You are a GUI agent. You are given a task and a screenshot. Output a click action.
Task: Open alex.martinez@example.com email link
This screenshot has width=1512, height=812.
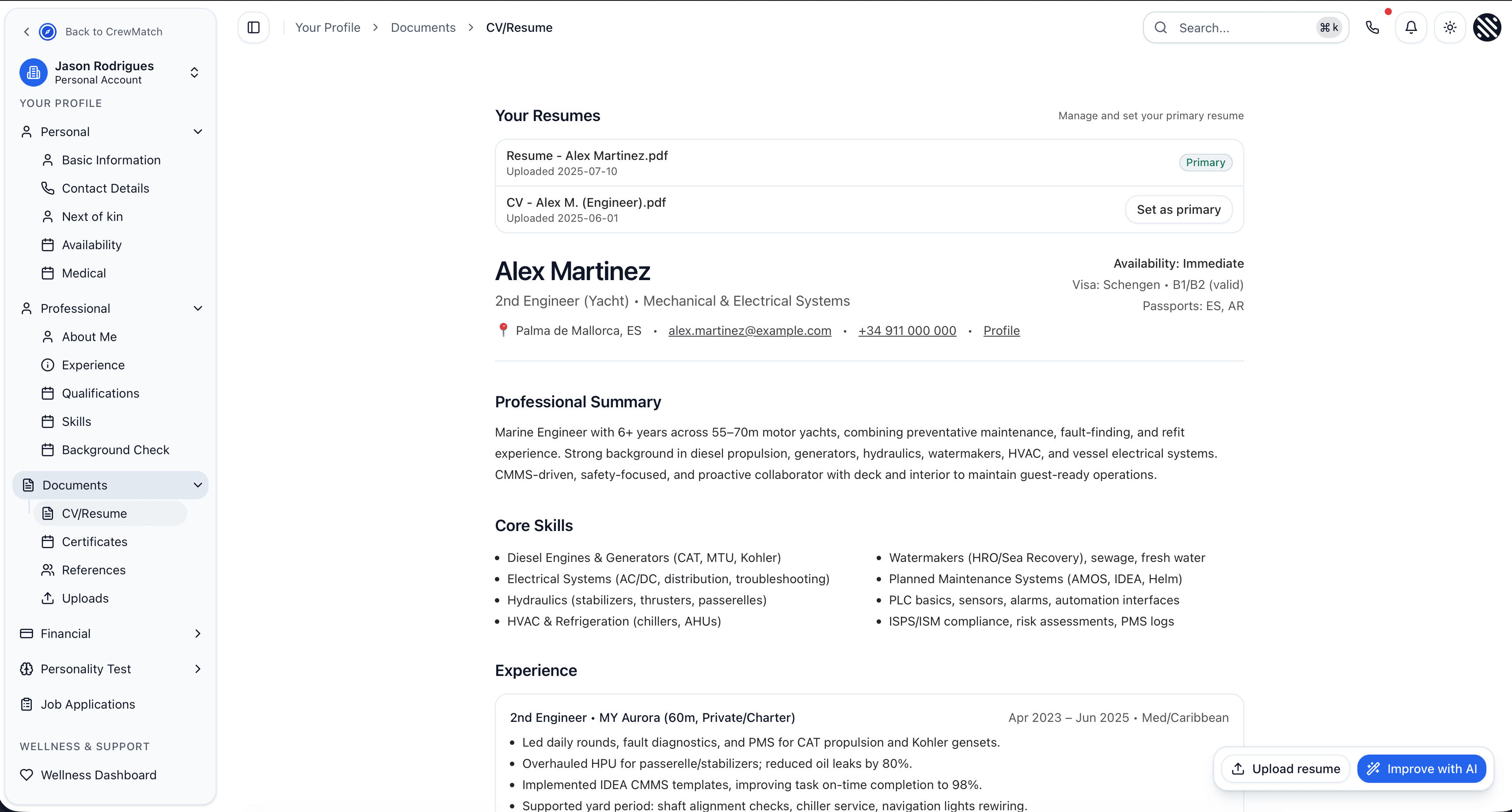(749, 331)
